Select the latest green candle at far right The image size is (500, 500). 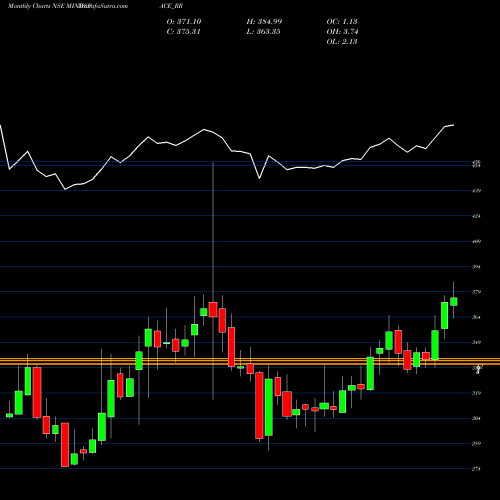click(454, 301)
